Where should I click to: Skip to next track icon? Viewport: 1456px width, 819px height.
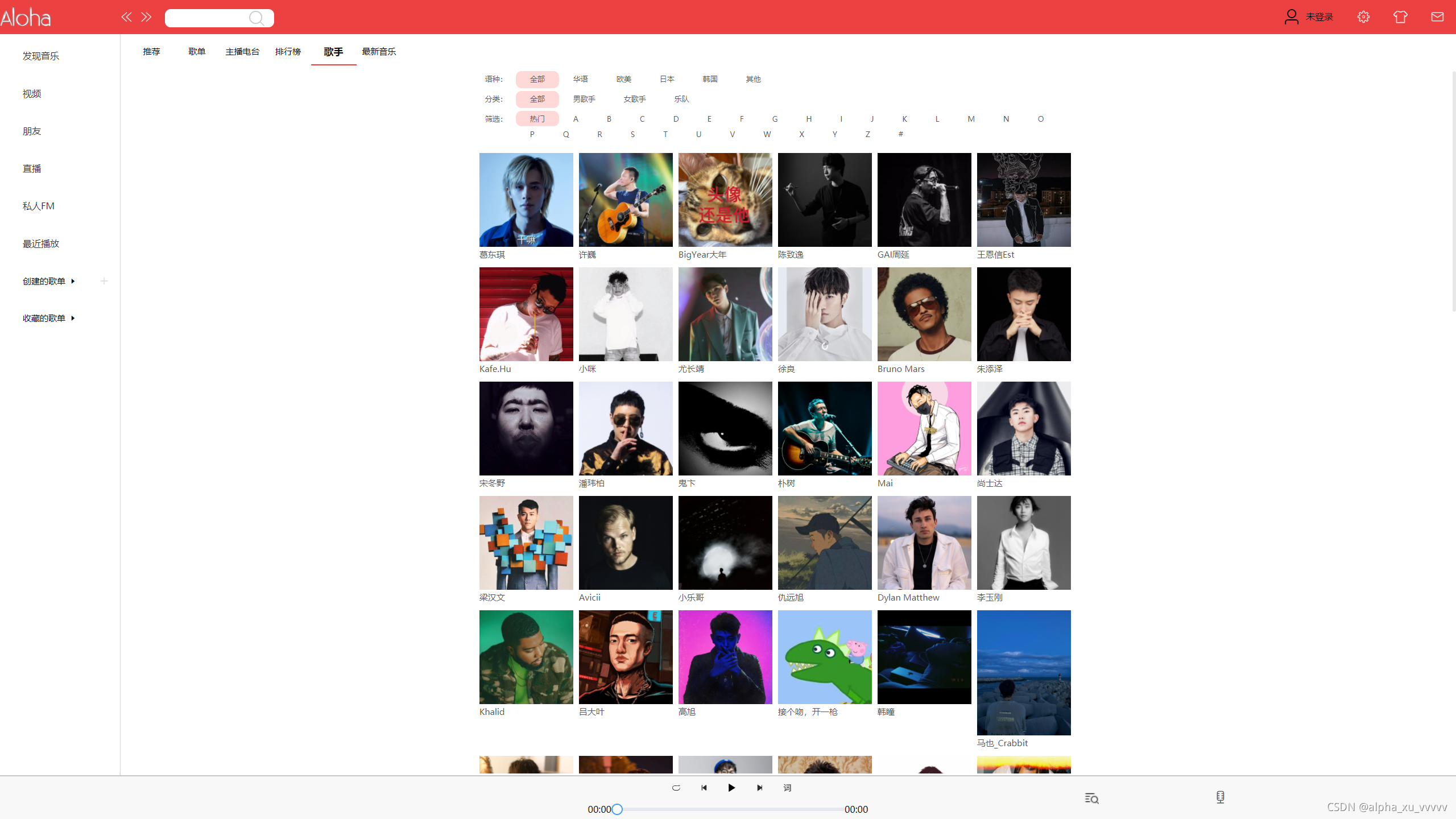[x=759, y=788]
